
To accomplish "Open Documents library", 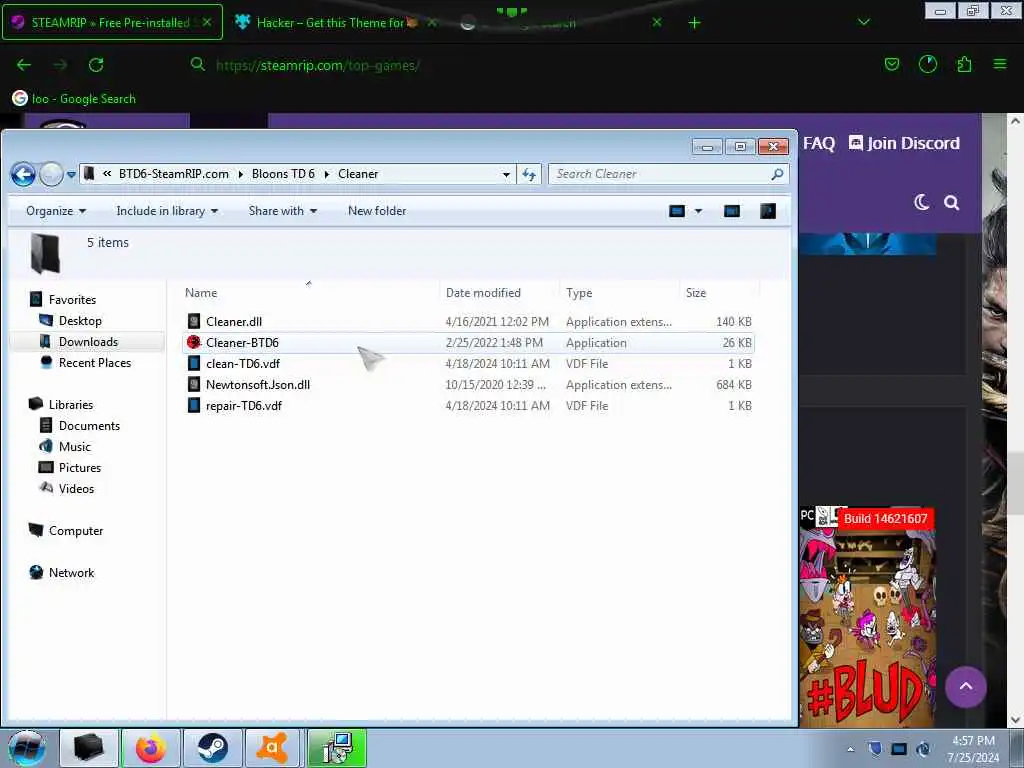I will pyautogui.click(x=89, y=426).
